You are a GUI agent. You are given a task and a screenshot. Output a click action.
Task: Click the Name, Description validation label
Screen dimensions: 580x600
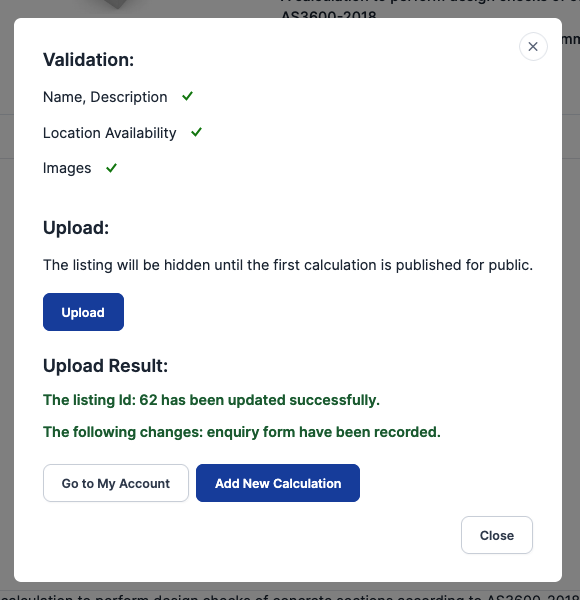[105, 97]
